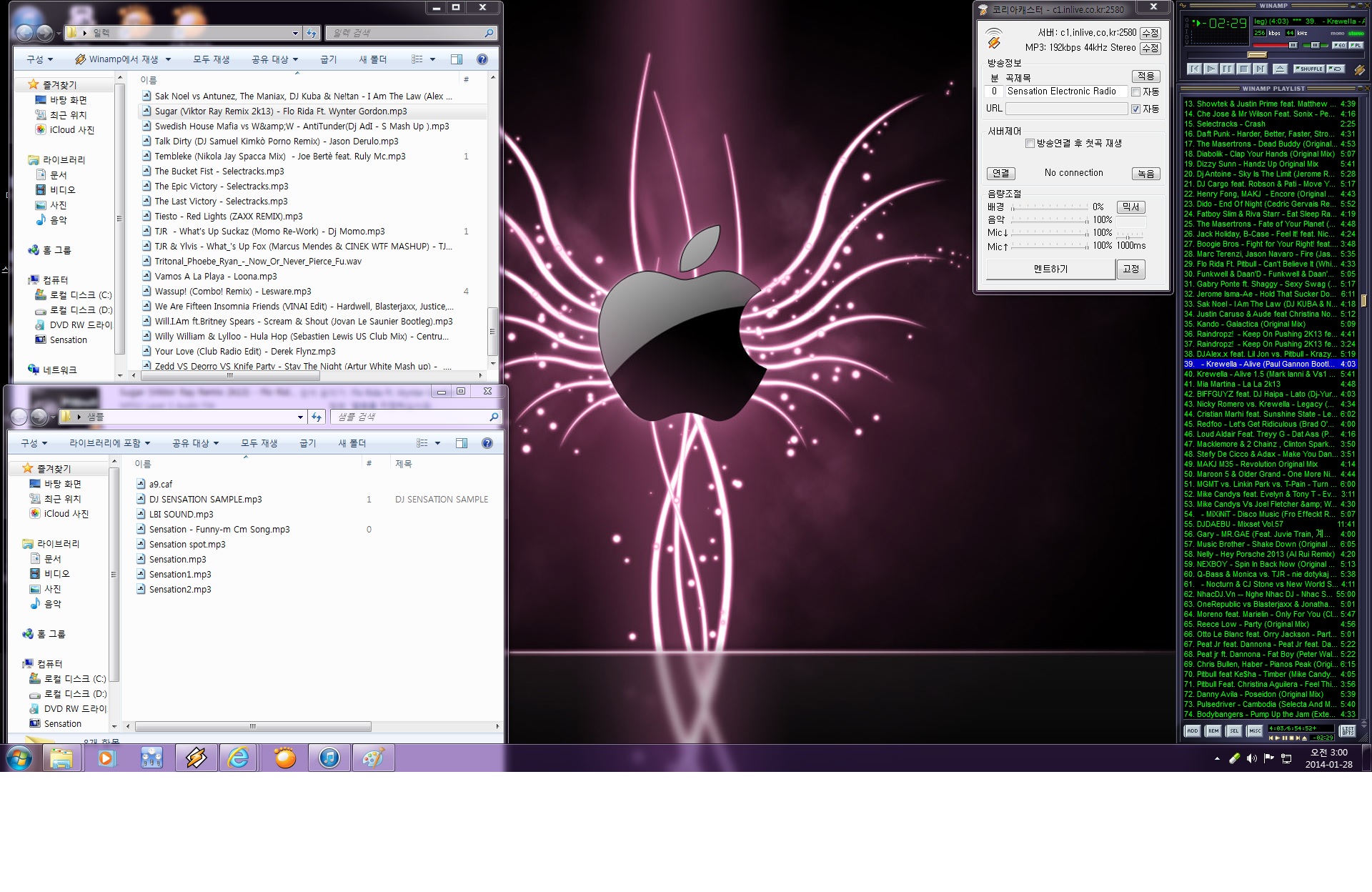Click 굽기 in 일렉 window toolbar
Screen dimensions: 1372x892
click(x=329, y=59)
